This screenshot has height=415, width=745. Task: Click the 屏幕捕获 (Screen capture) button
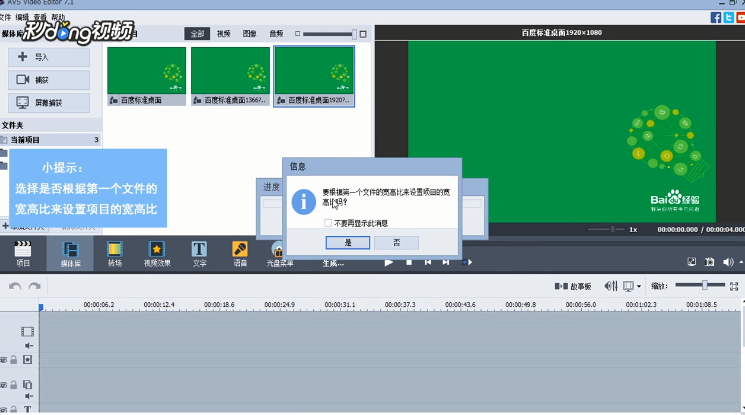pyautogui.click(x=48, y=103)
